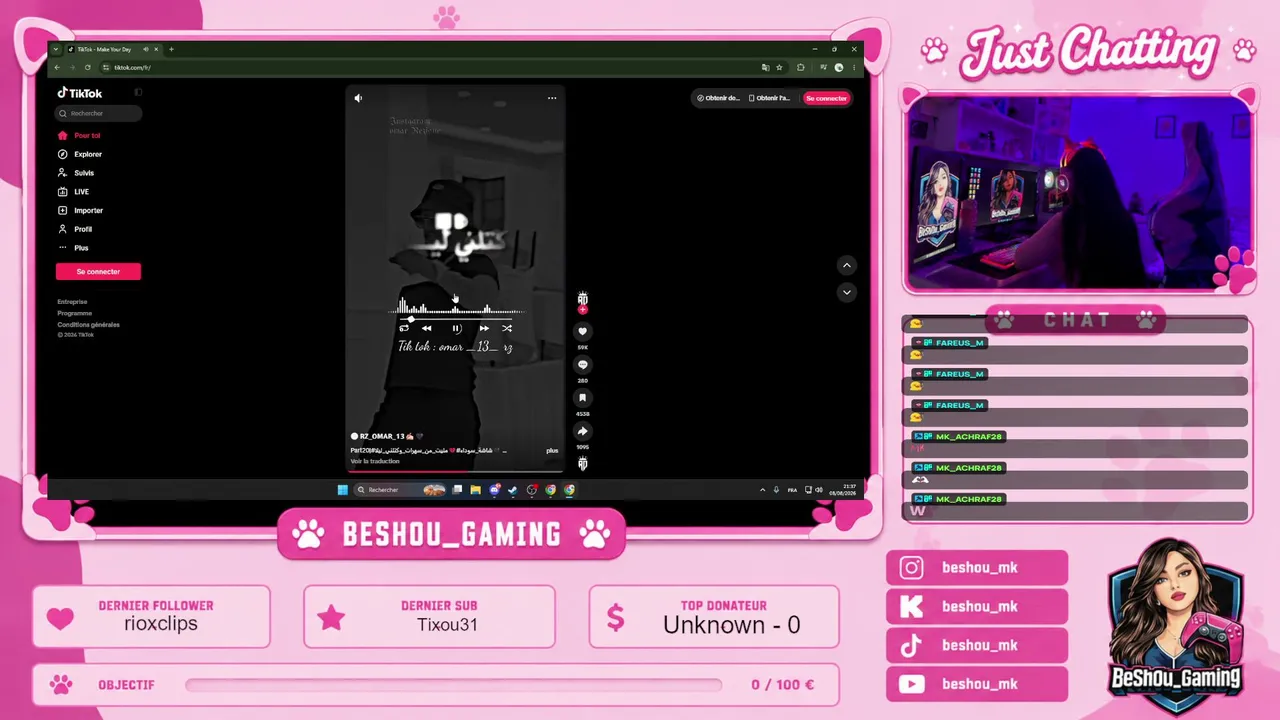This screenshot has width=1280, height=720.
Task: Open Task View on the taskbar
Action: pos(457,490)
